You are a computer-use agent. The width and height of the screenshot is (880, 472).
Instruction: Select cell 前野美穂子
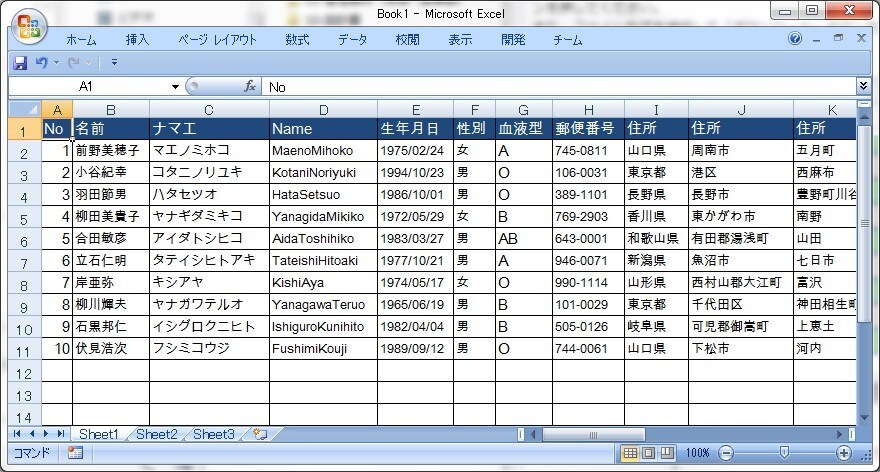point(111,150)
